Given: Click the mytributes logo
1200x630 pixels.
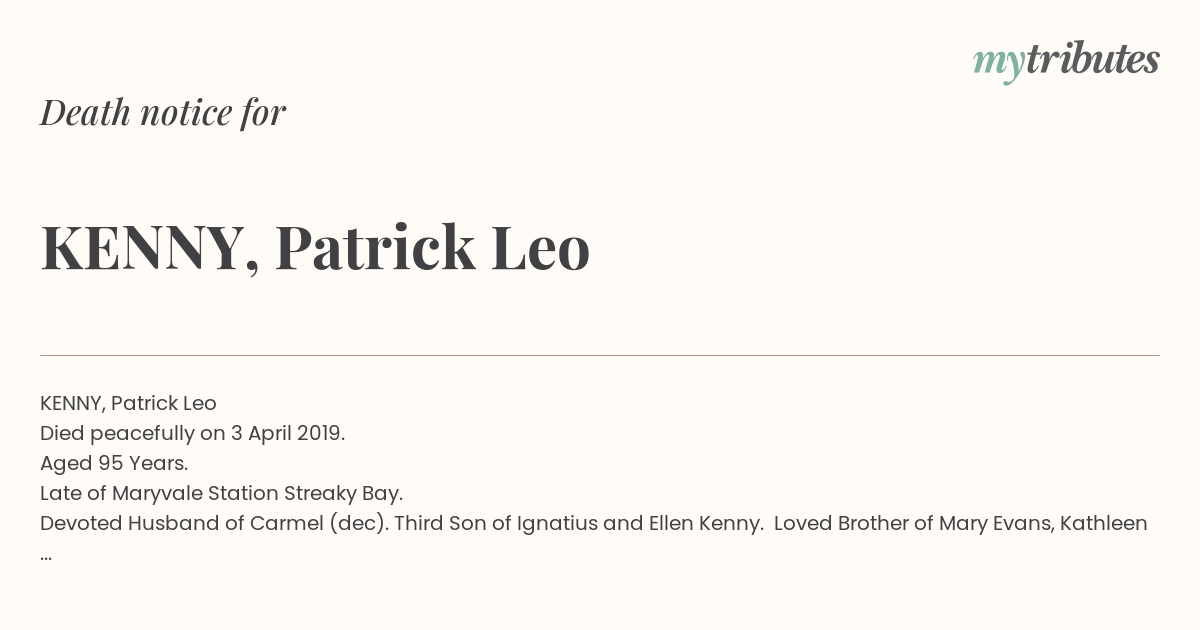Looking at the screenshot, I should 1065,61.
